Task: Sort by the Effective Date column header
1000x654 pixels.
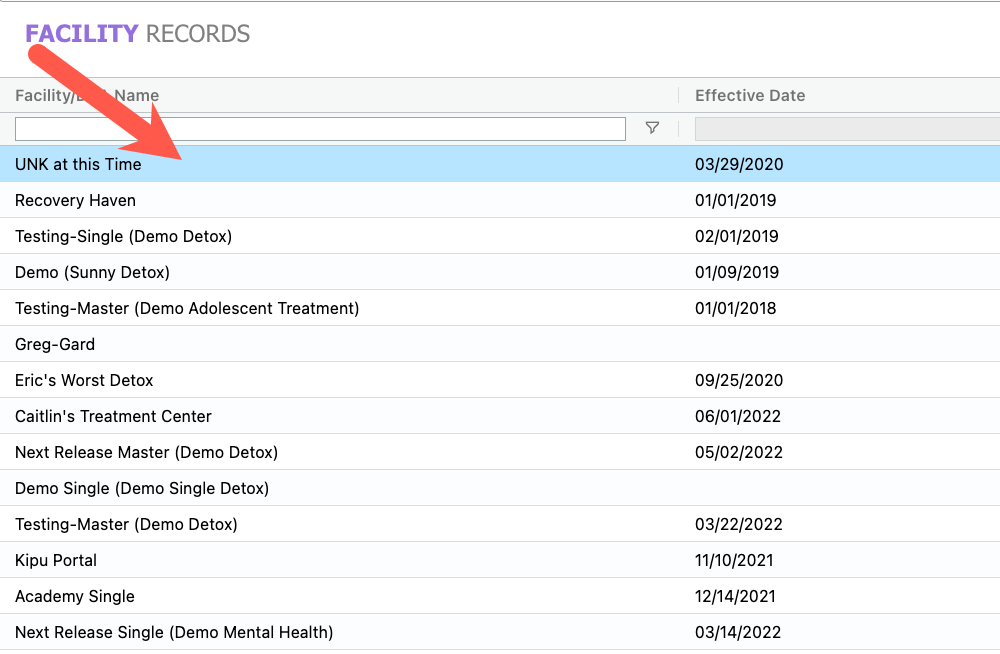Action: [x=750, y=96]
